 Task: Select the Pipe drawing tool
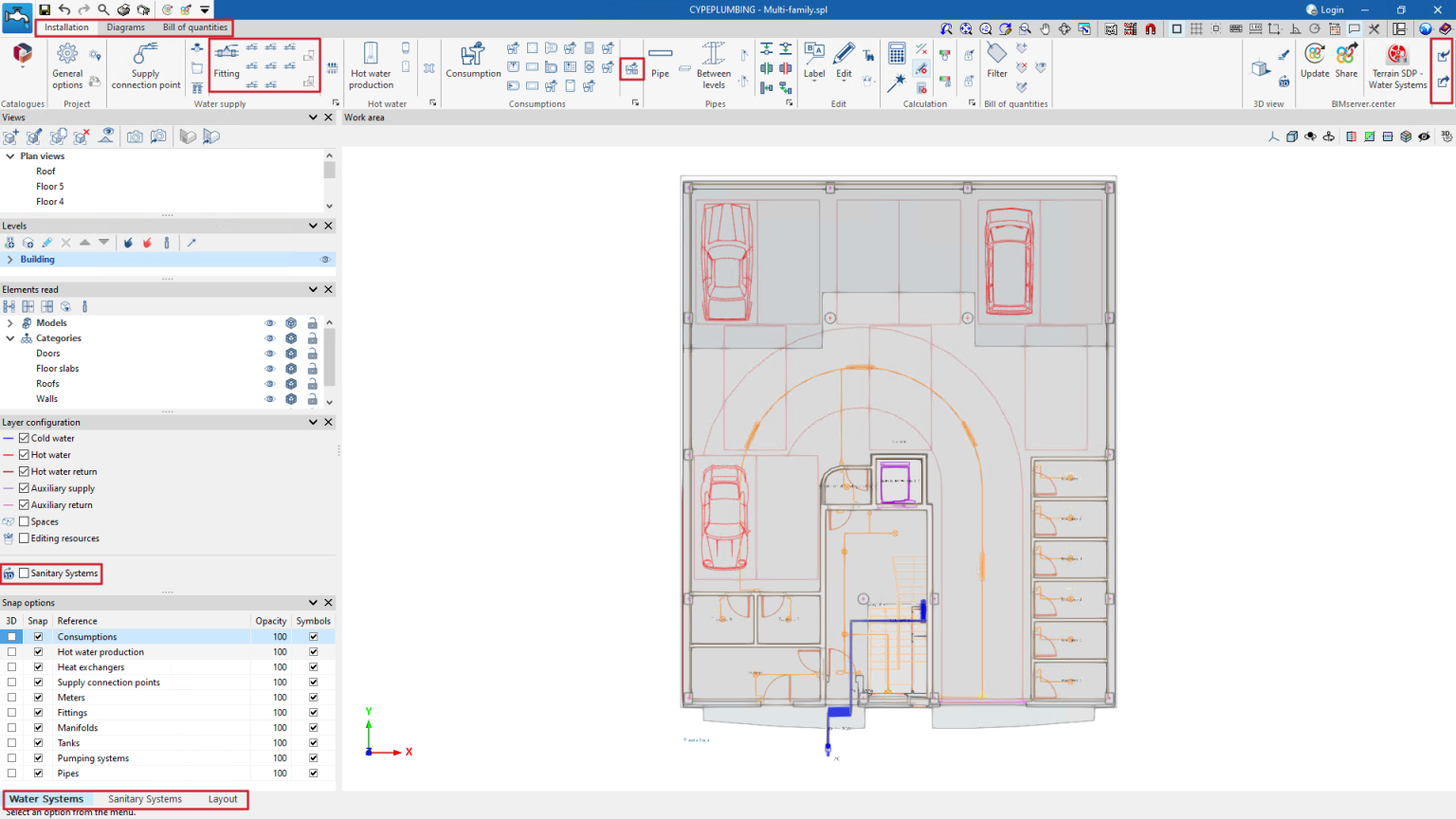coord(660,61)
